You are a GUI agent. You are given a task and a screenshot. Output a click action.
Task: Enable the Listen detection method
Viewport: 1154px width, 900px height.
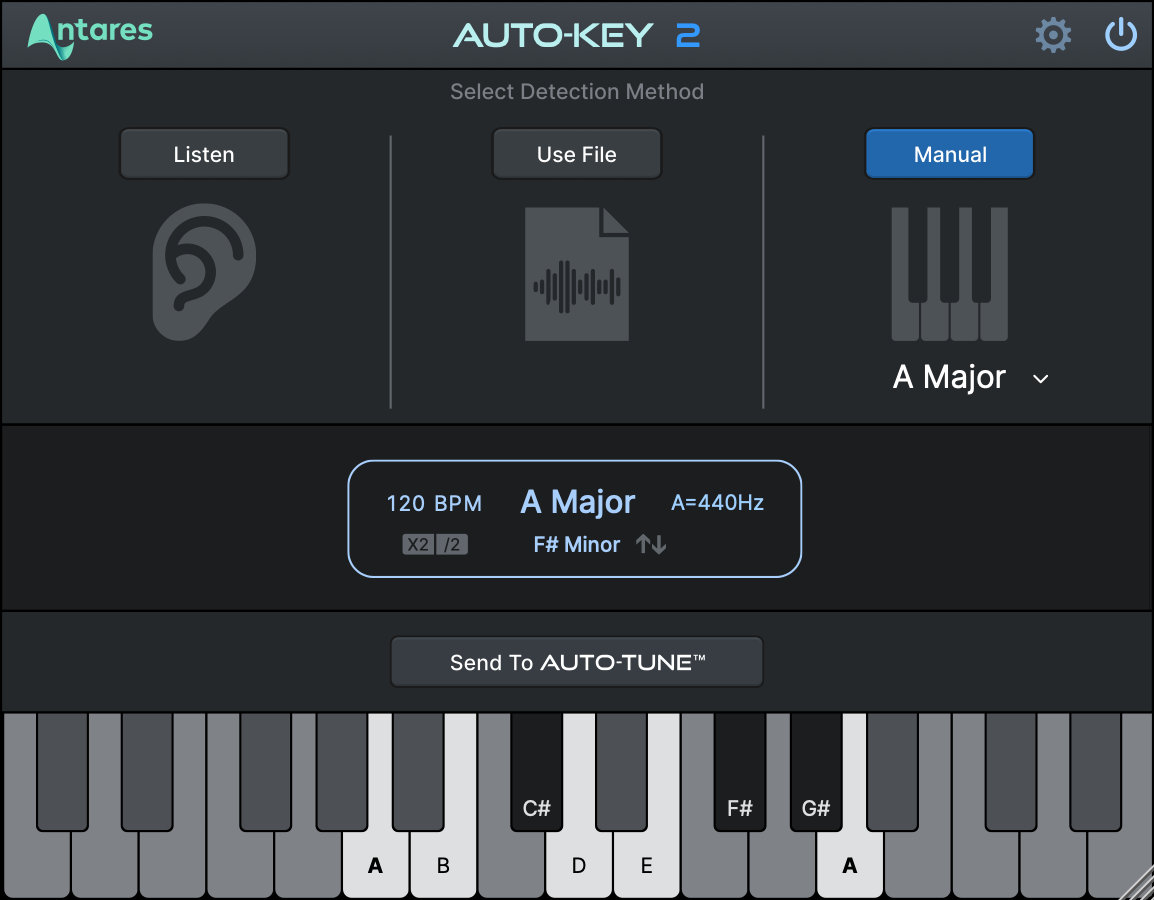pyautogui.click(x=204, y=153)
